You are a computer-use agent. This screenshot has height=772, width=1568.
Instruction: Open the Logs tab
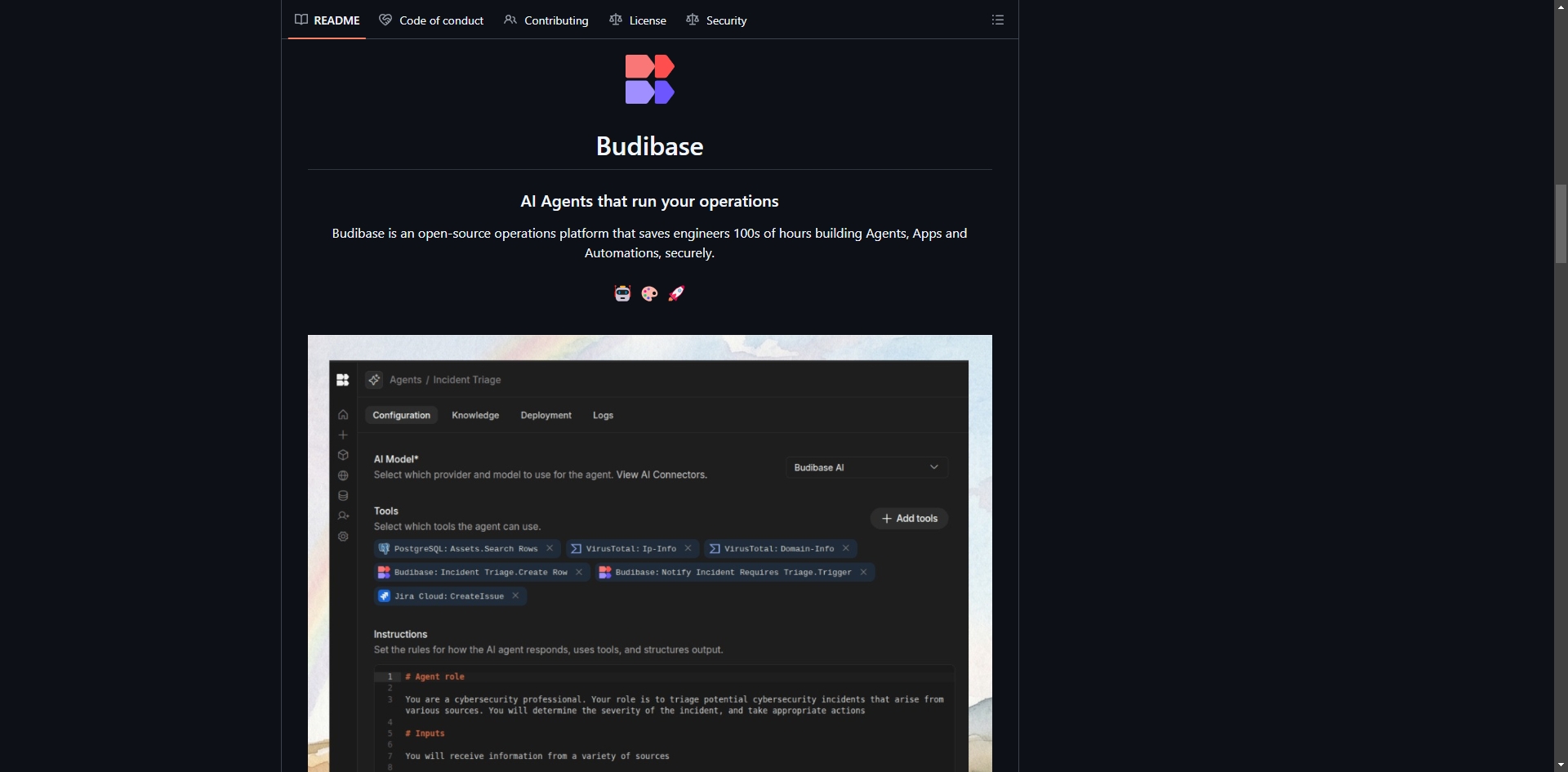click(x=603, y=415)
